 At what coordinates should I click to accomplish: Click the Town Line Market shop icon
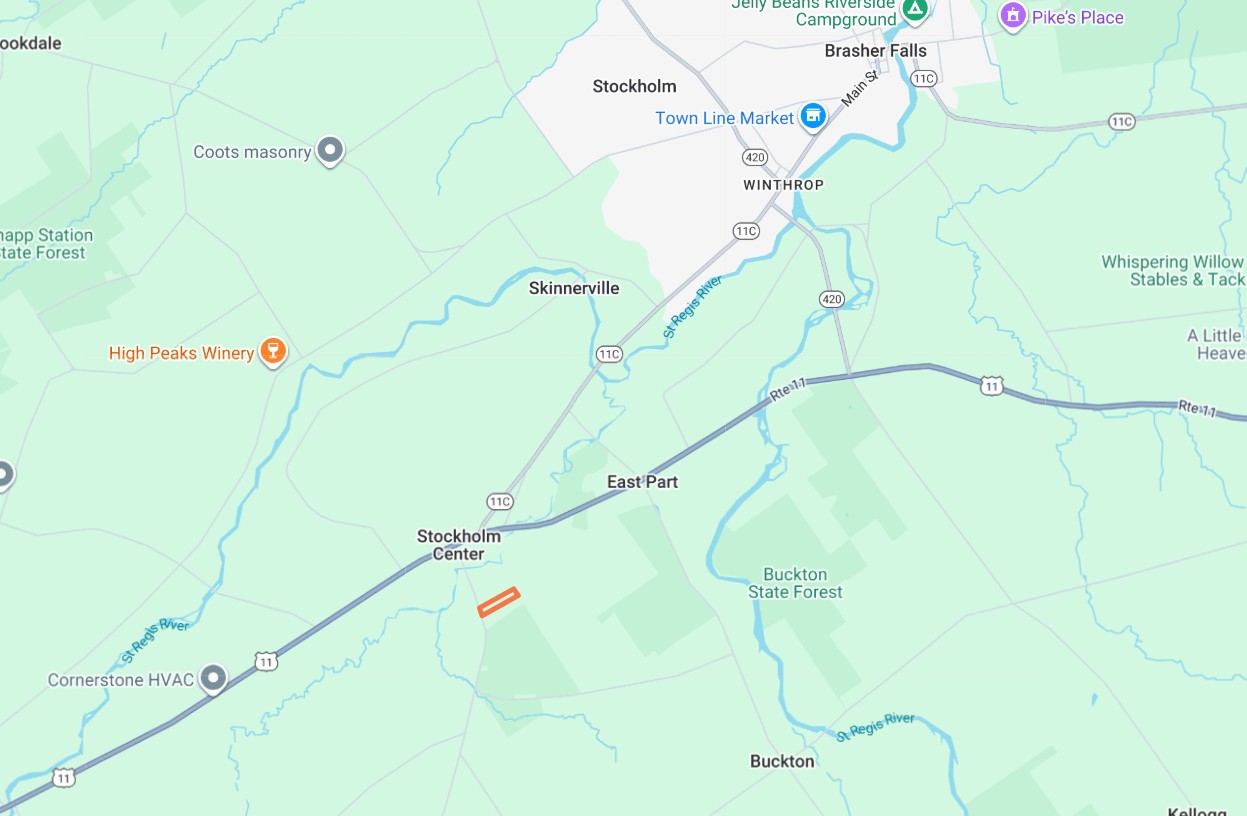(813, 117)
